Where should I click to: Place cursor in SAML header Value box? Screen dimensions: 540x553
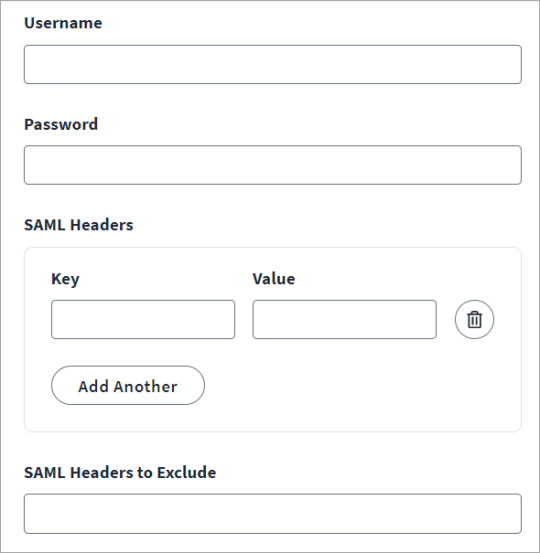click(344, 320)
